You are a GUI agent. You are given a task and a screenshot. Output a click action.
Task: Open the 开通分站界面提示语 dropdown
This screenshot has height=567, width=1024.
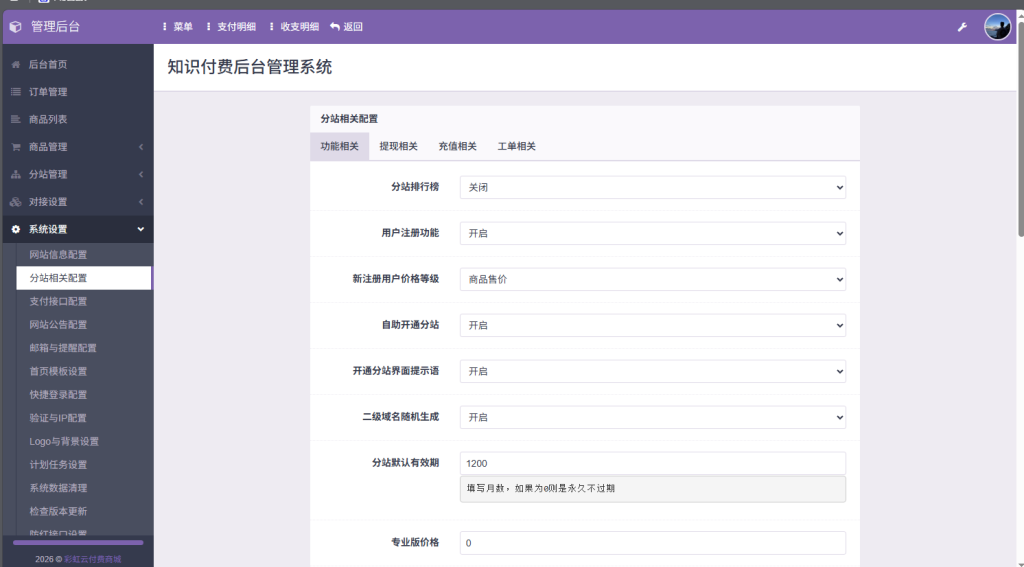652,371
